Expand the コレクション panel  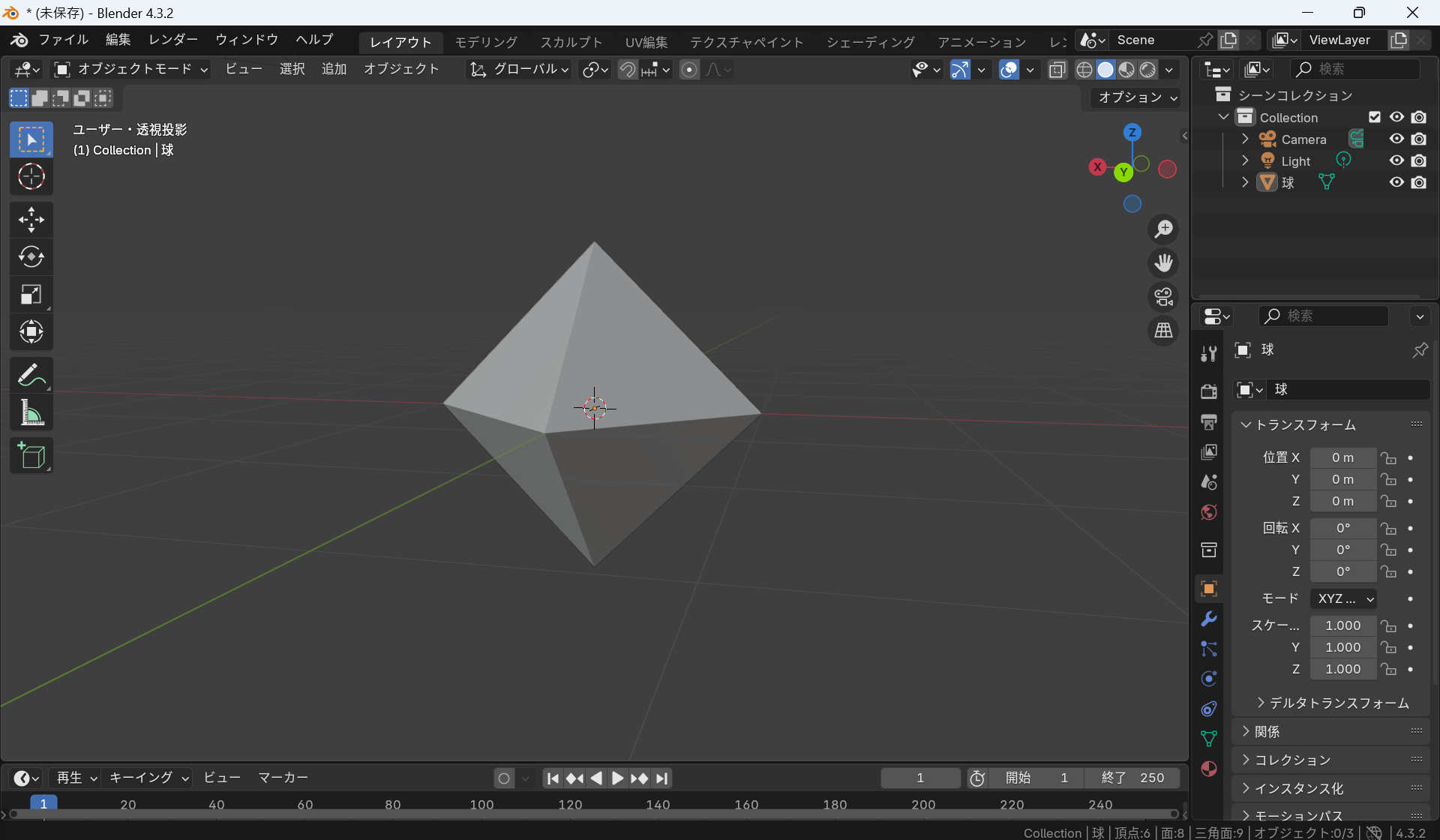(x=1330, y=760)
